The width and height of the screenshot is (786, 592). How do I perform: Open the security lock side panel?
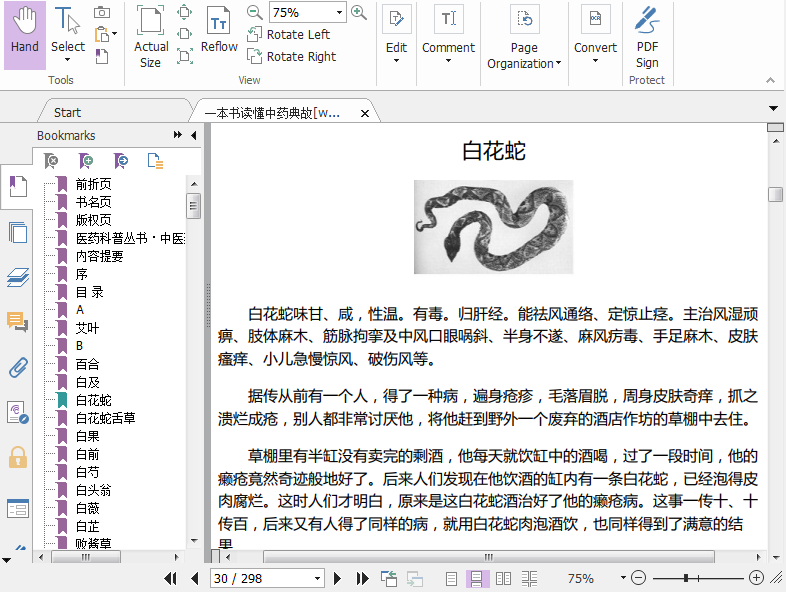[x=17, y=457]
